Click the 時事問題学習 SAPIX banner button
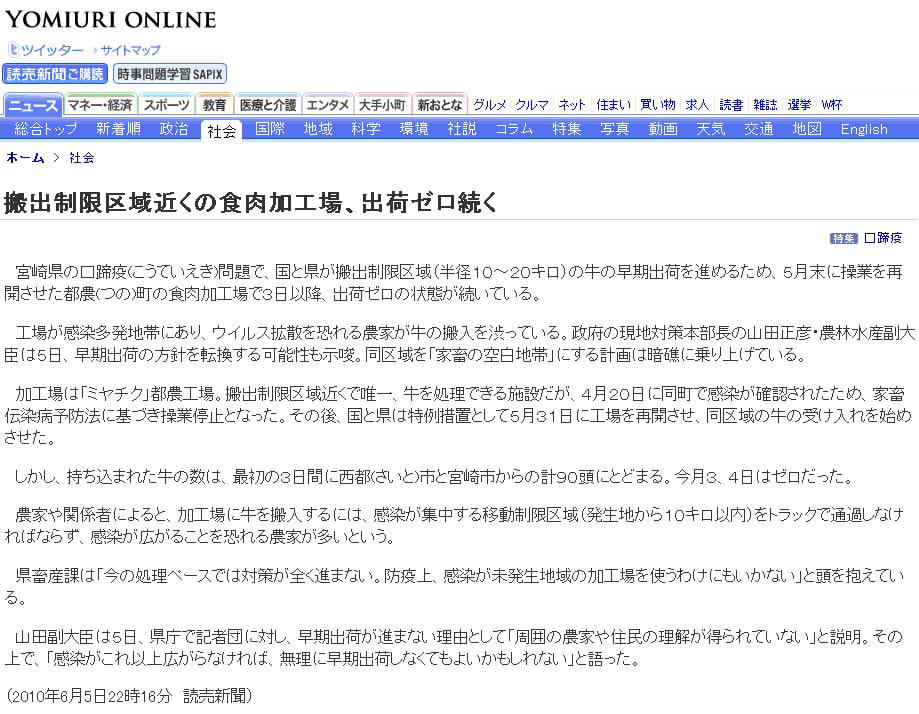The height and width of the screenshot is (714, 919). tap(171, 73)
